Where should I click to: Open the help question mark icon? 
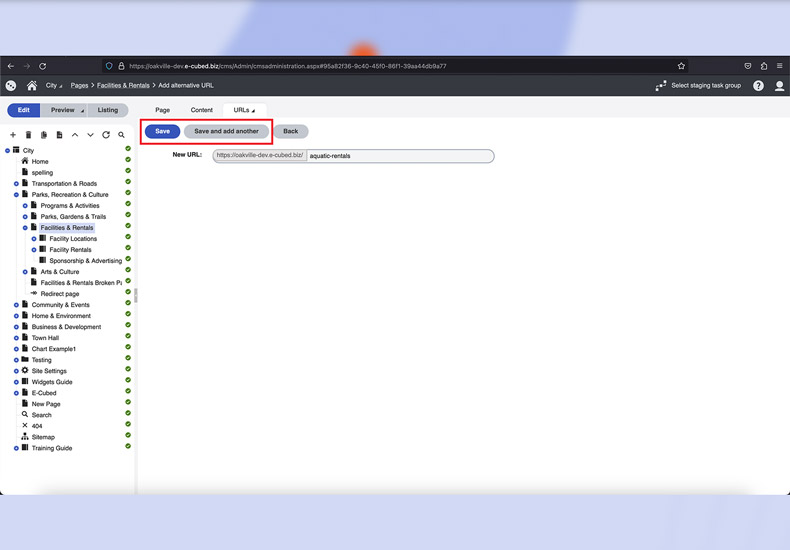(759, 86)
